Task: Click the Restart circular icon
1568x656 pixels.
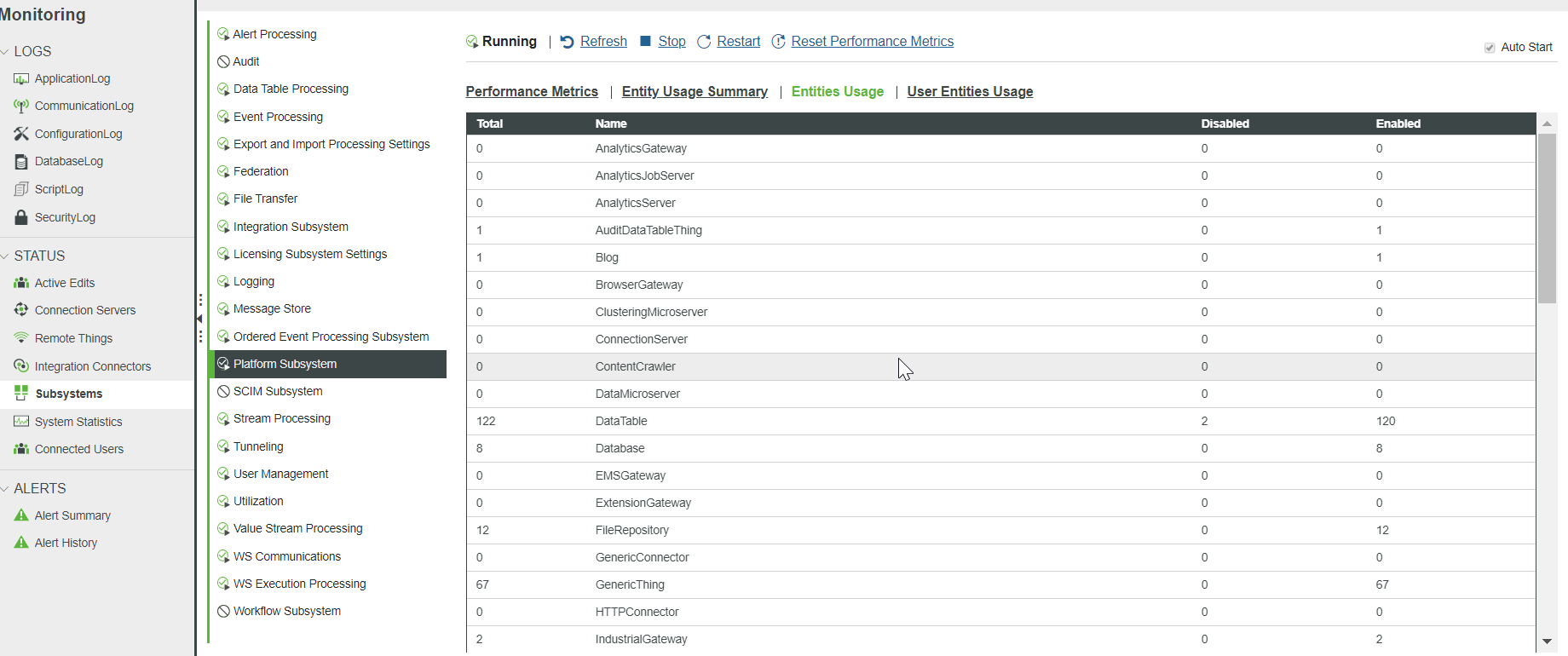Action: click(x=704, y=42)
